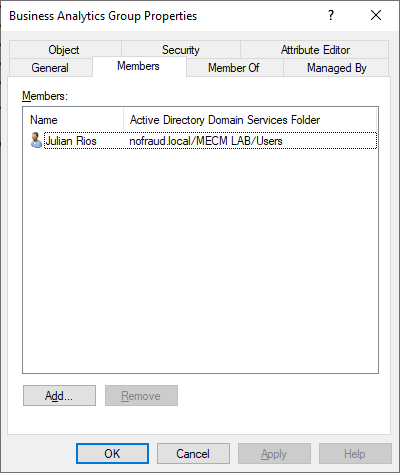Screen dimensions: 400x473
Task: Switch to the Security tab
Action: click(x=181, y=50)
